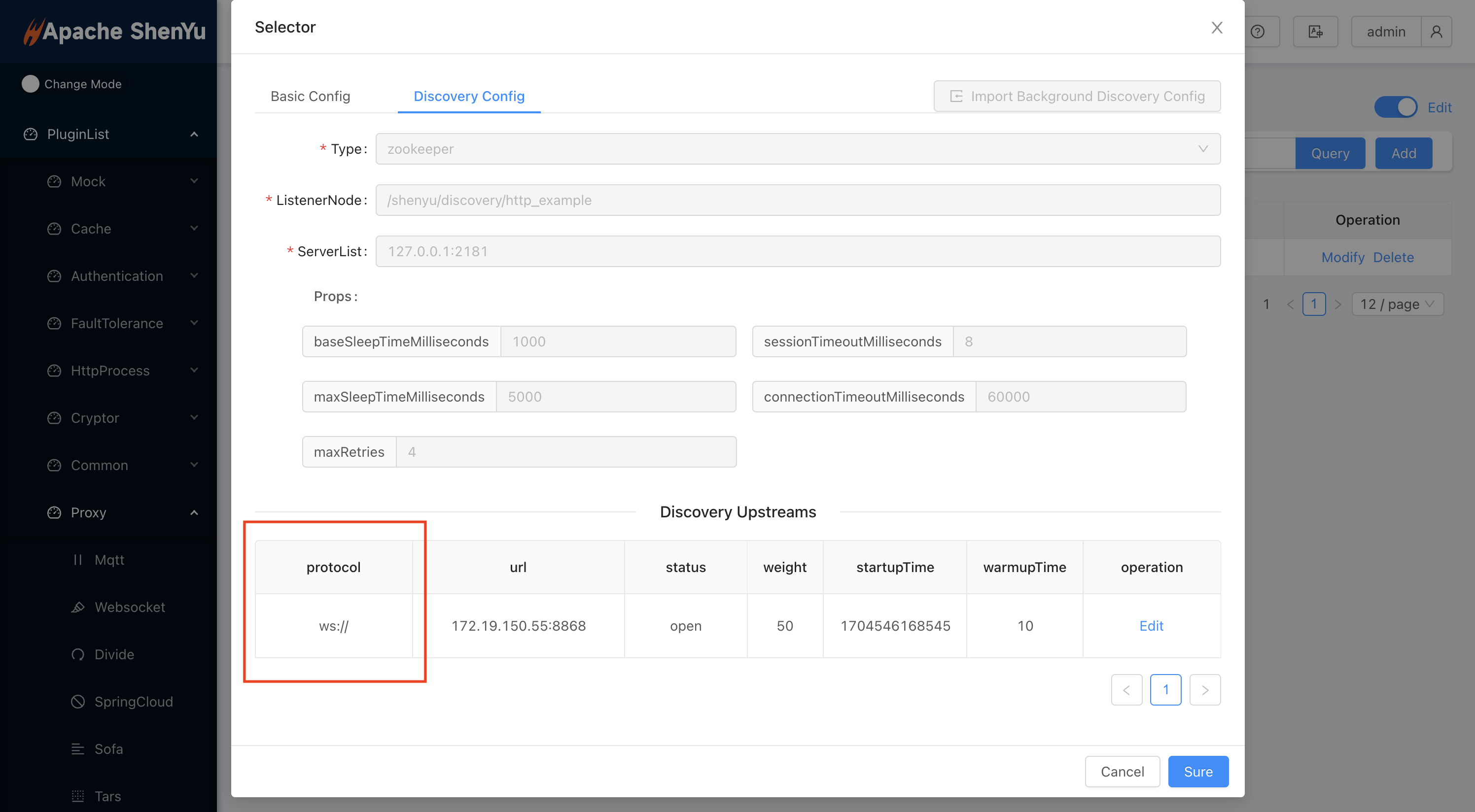
Task: Click Edit link in upstream row
Action: point(1151,626)
